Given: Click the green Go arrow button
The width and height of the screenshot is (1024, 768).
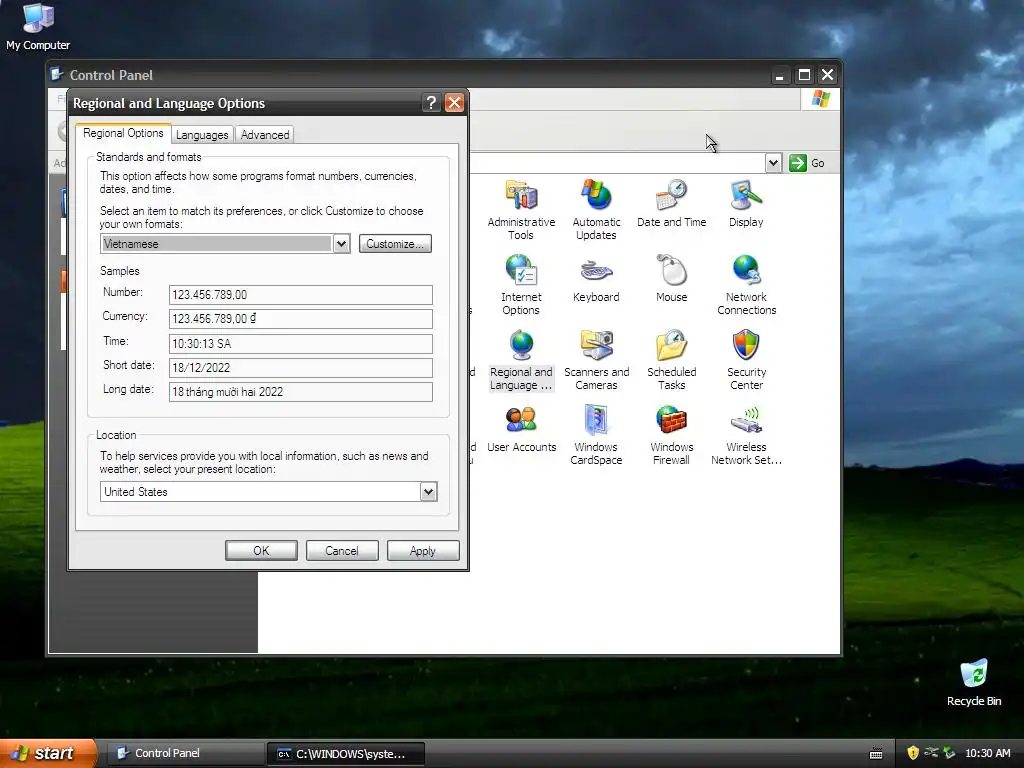Looking at the screenshot, I should pyautogui.click(x=797, y=163).
